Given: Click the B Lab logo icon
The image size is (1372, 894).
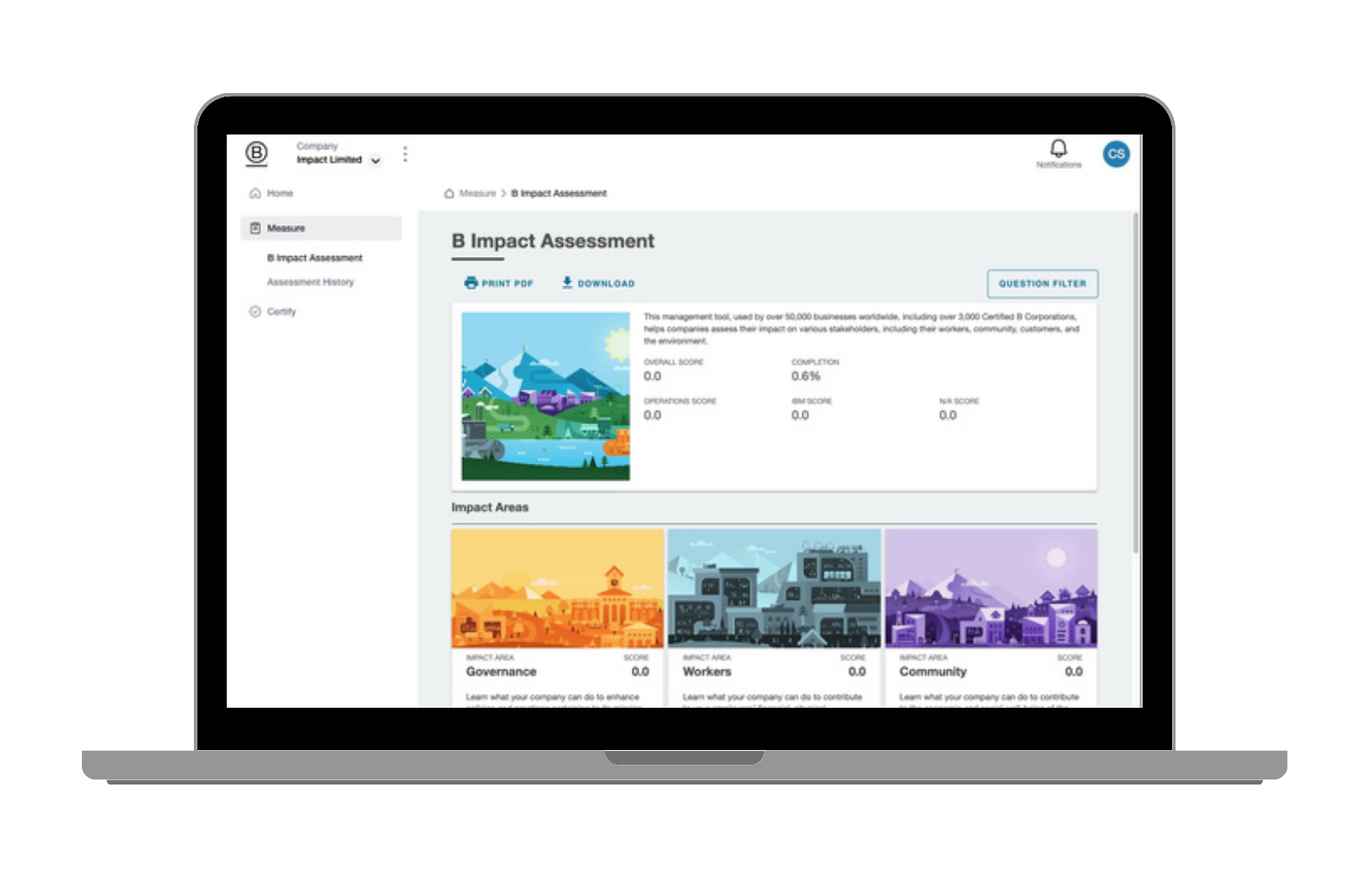Looking at the screenshot, I should pyautogui.click(x=256, y=153).
